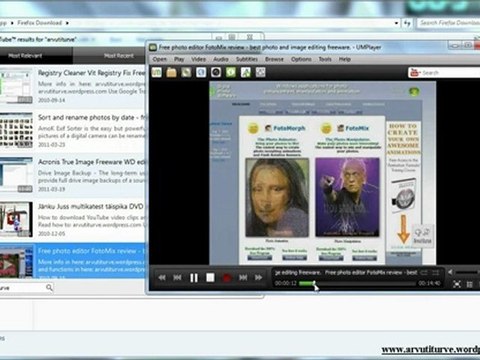Click the yellow folder icon in UMPlayer toolbar
Viewport: 480px width, 360px height.
(x=171, y=72)
